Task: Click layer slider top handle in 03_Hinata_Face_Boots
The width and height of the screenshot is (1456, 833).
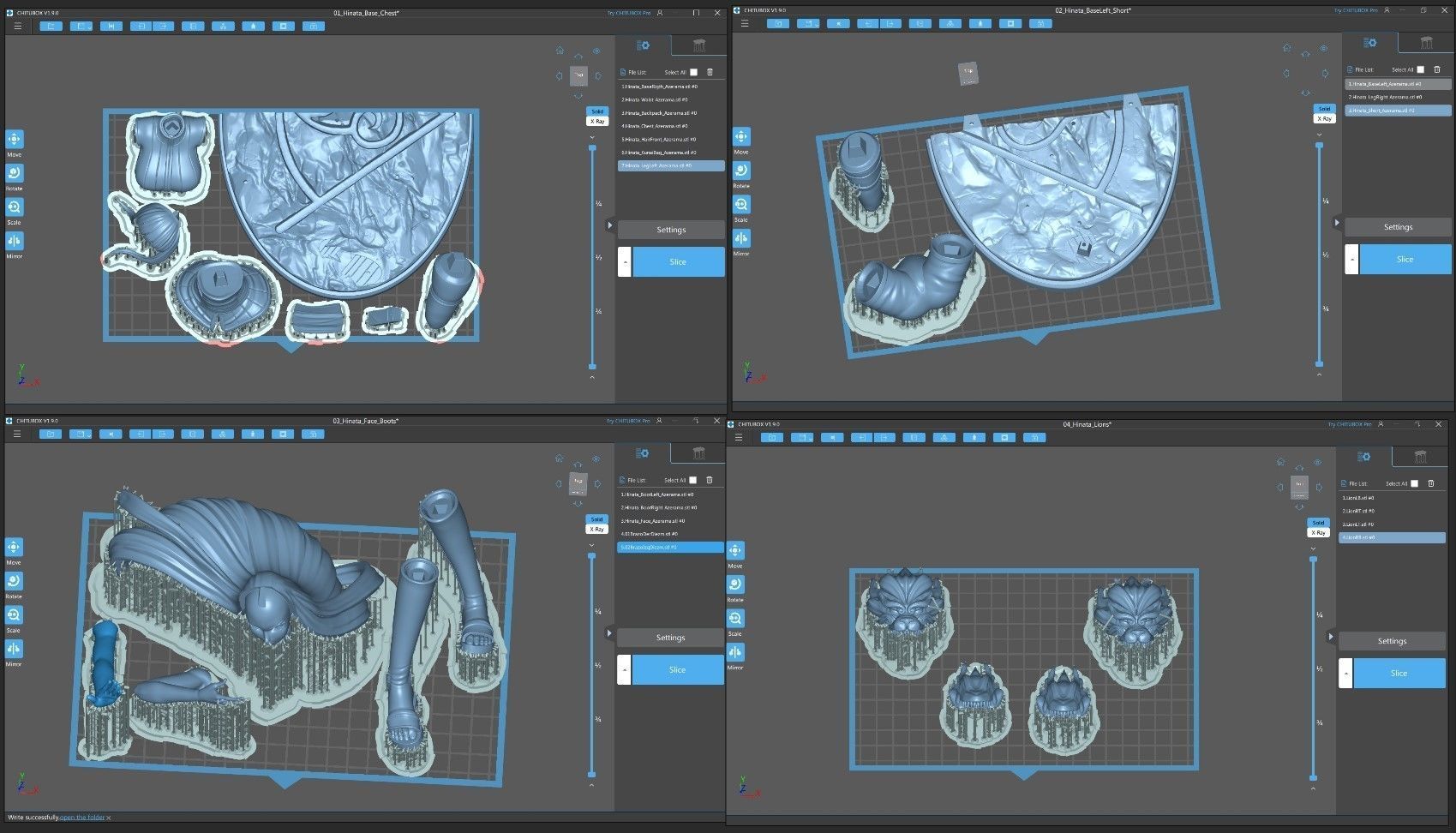Action: (591, 556)
